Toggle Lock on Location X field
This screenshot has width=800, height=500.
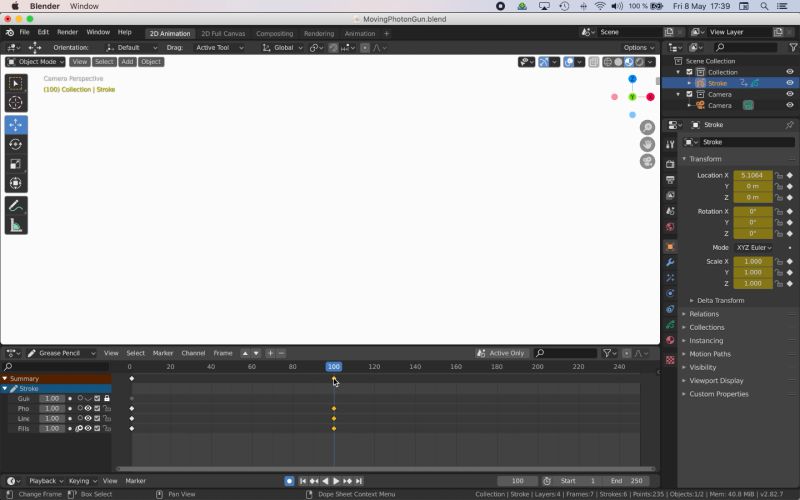pos(779,175)
